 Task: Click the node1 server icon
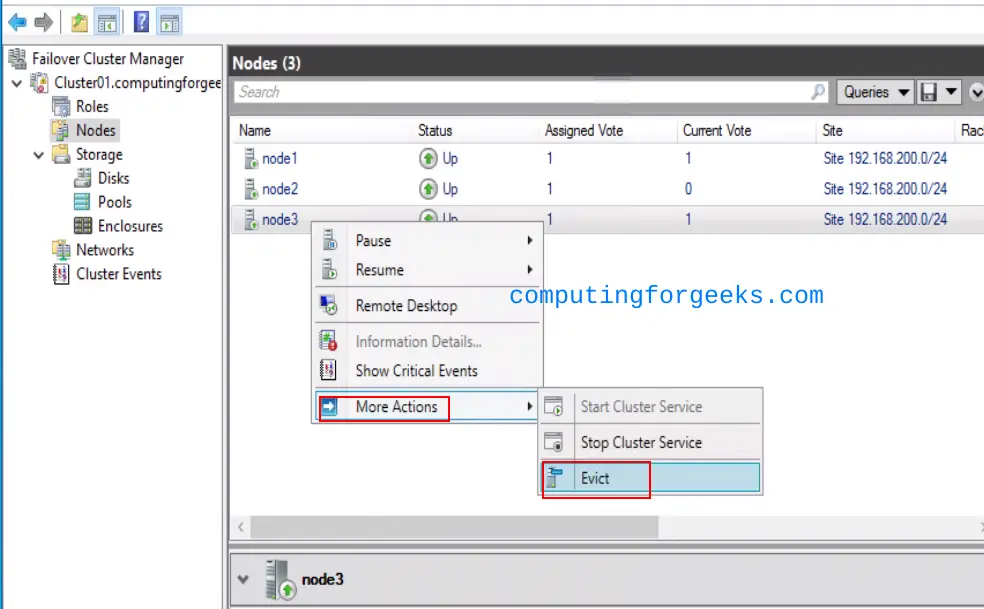pyautogui.click(x=250, y=159)
